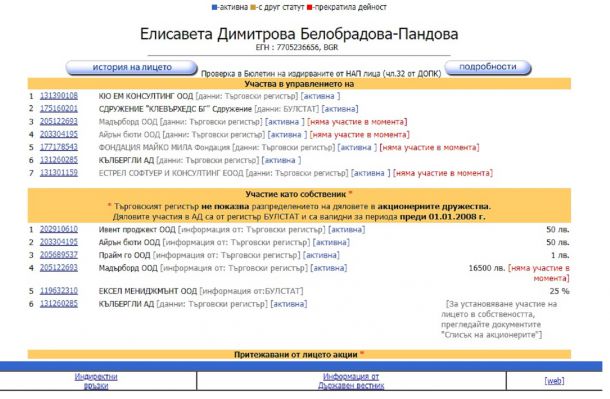
Task: Open company ID 131390108 link
Action: click(59, 96)
